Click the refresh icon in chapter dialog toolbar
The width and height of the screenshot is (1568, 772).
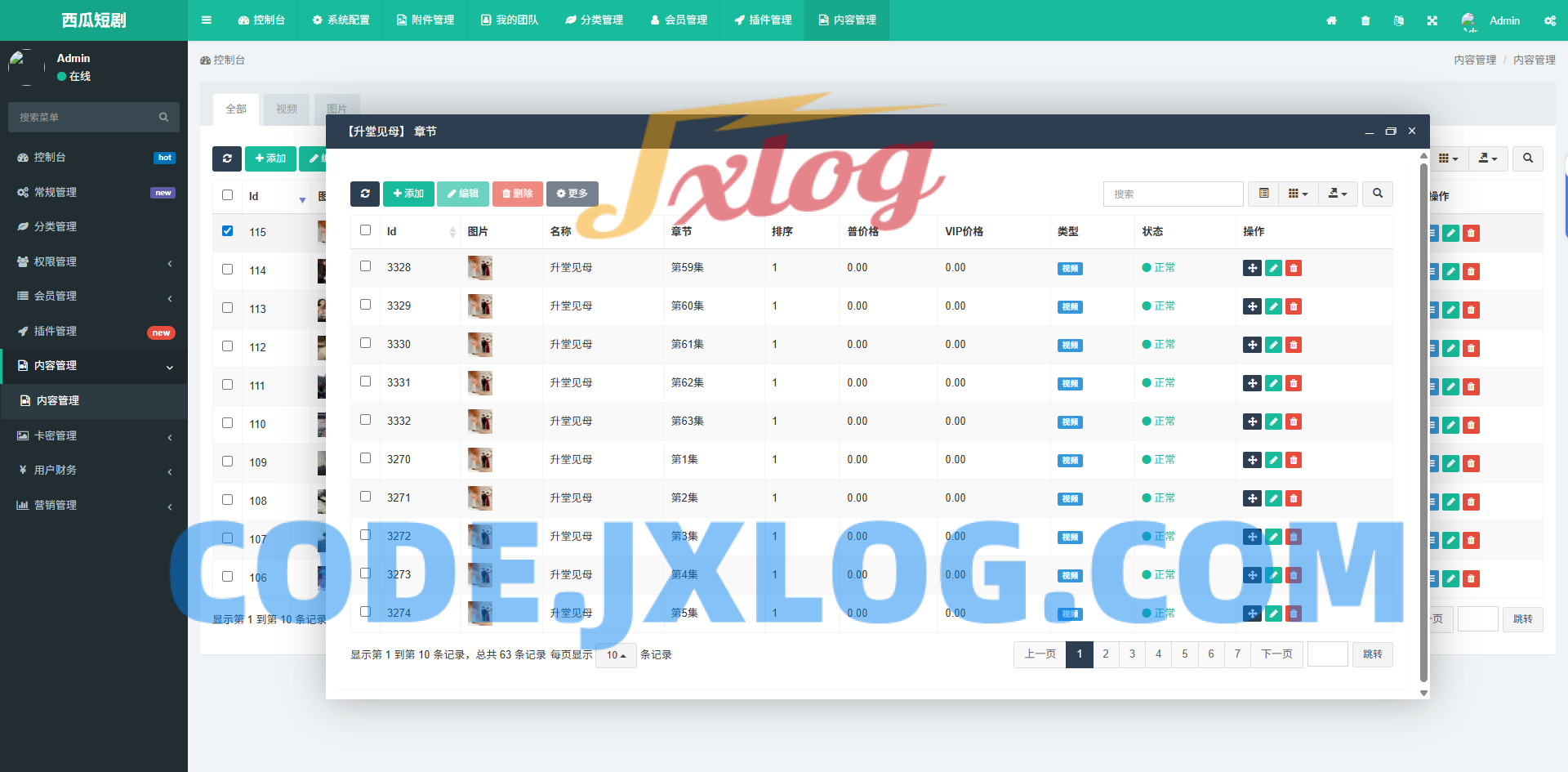[364, 194]
